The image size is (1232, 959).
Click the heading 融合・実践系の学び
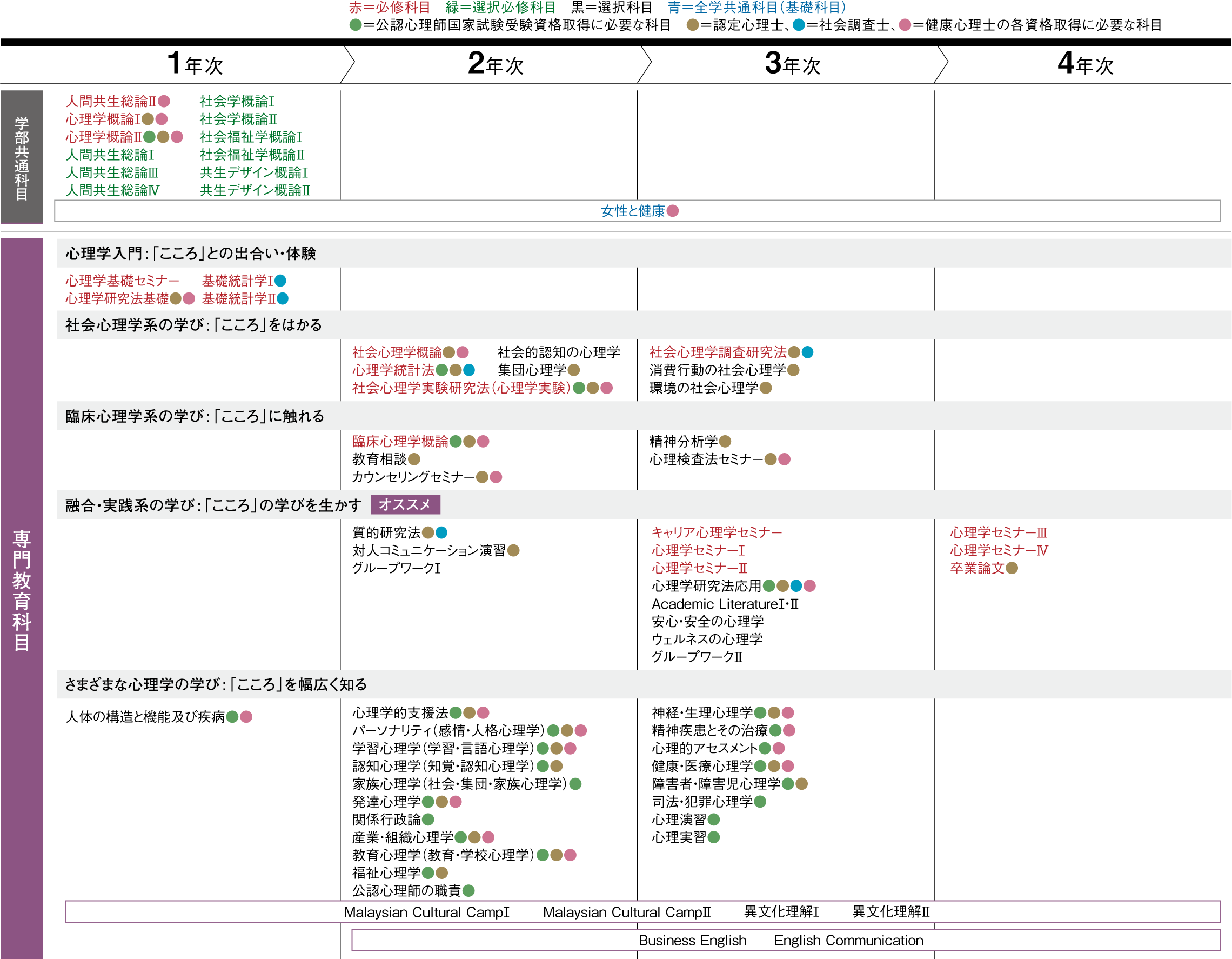pos(214,505)
